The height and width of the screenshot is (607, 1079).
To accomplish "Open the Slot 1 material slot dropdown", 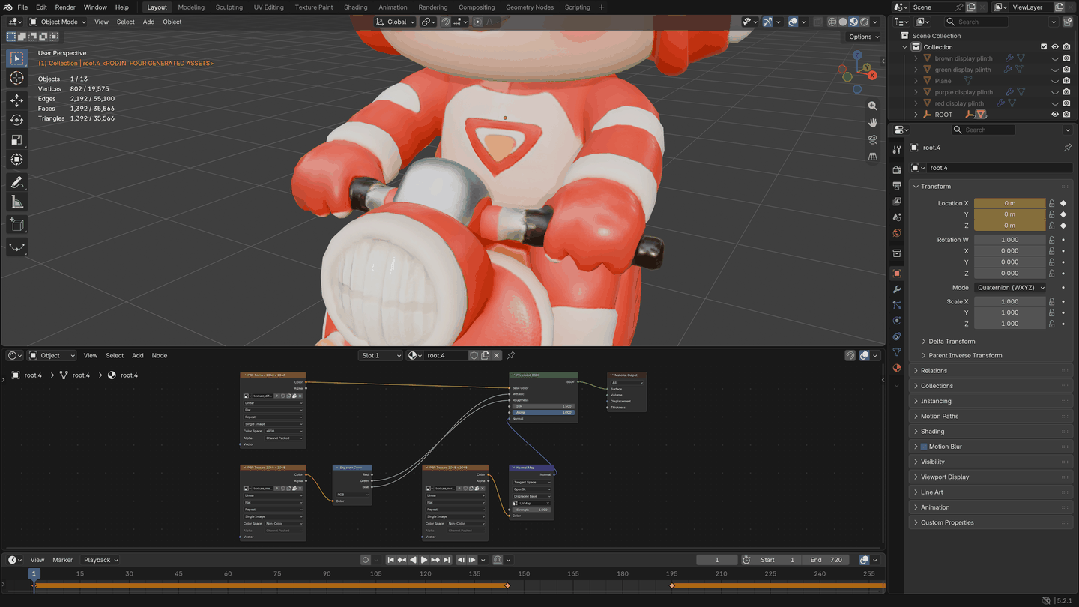I will pos(380,356).
